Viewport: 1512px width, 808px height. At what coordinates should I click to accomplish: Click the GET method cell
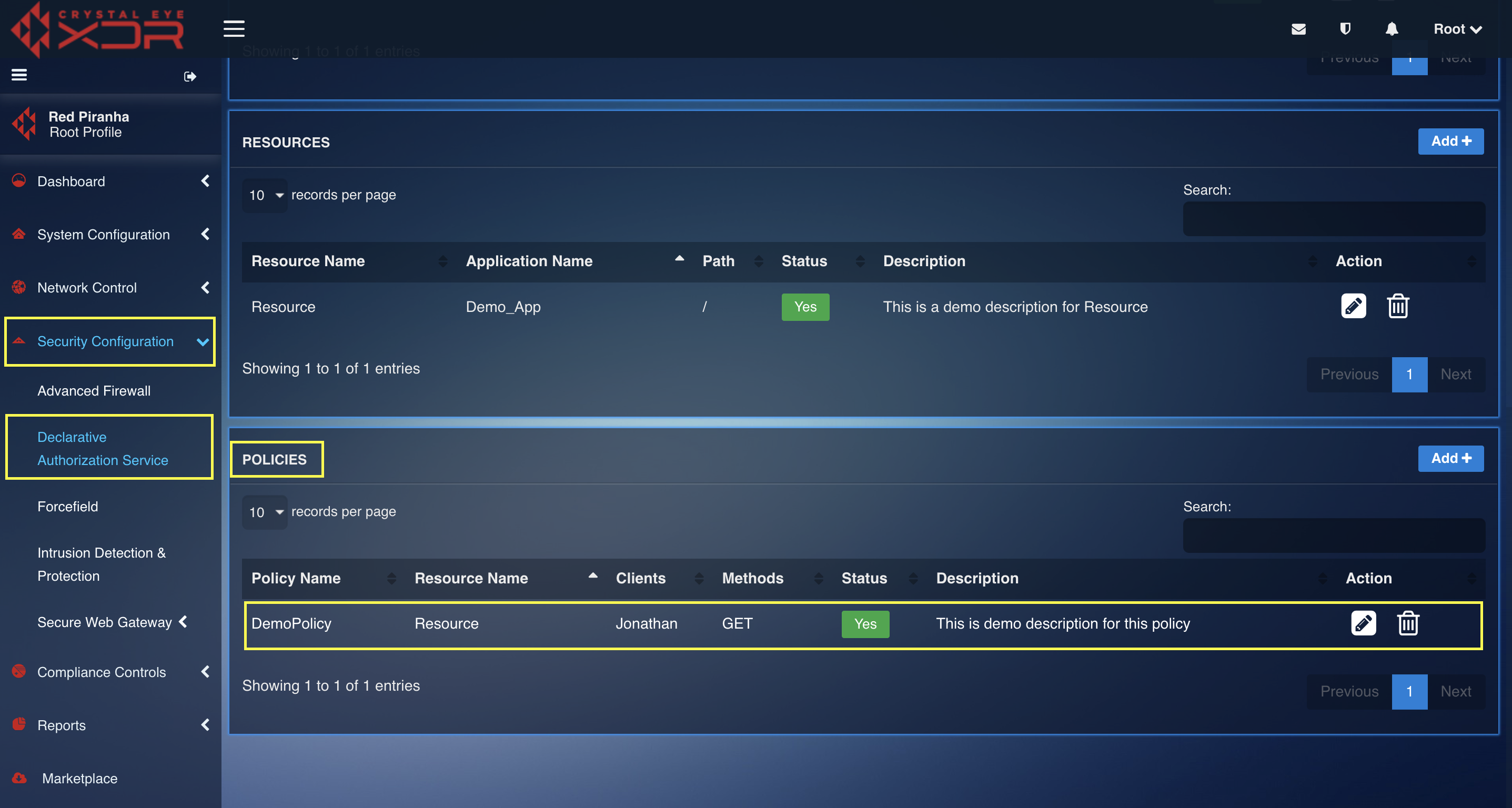tap(737, 623)
